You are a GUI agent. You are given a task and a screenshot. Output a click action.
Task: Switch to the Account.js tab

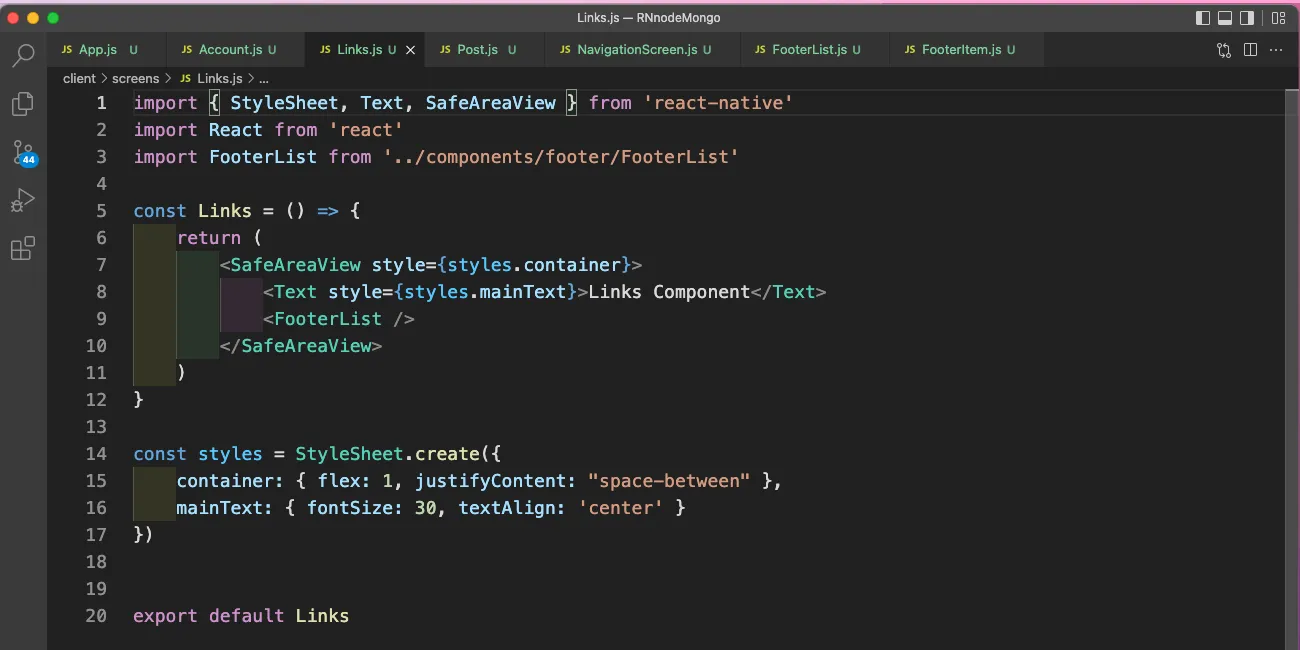(x=236, y=50)
